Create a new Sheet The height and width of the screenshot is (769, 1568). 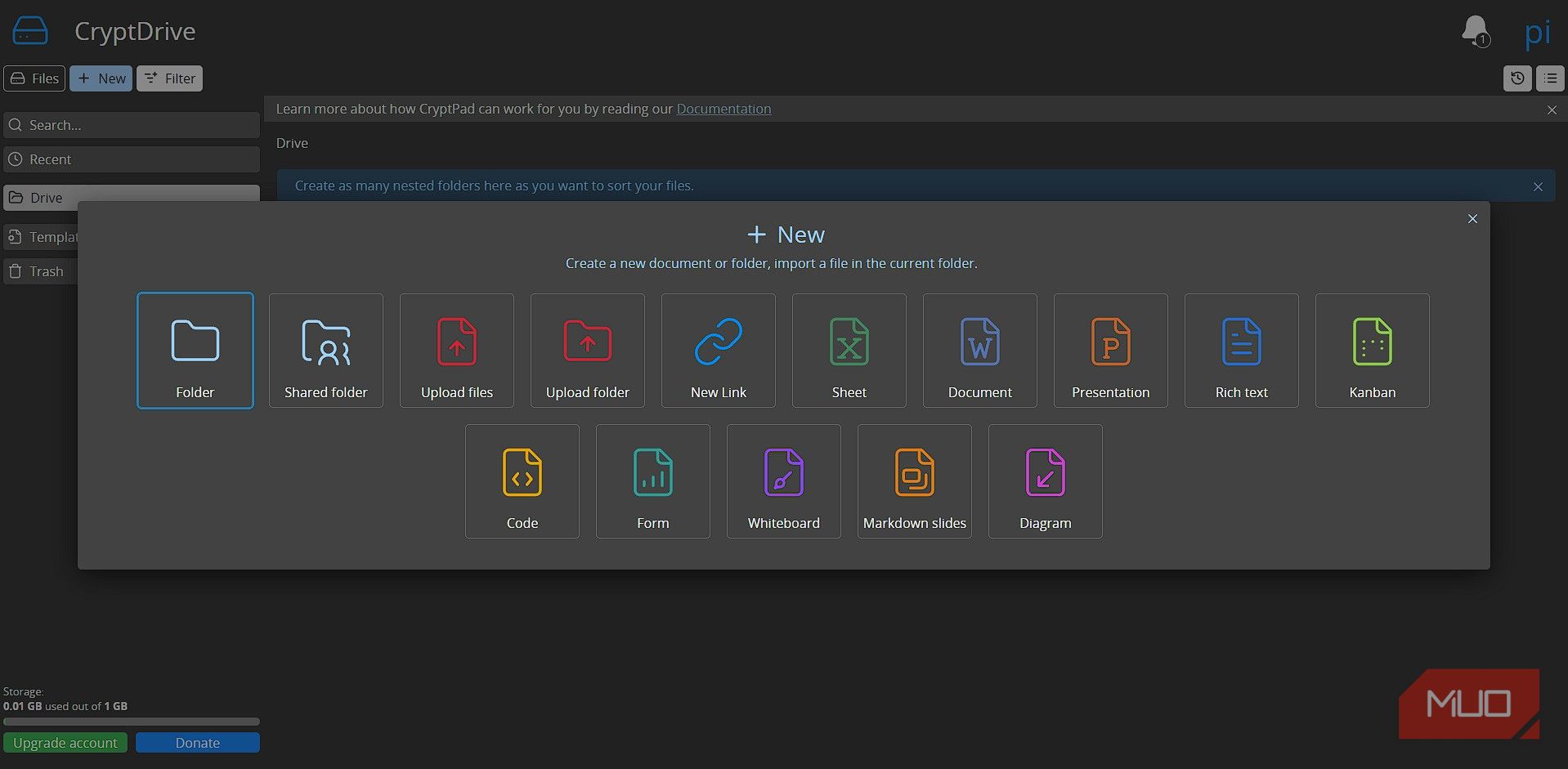click(x=849, y=351)
